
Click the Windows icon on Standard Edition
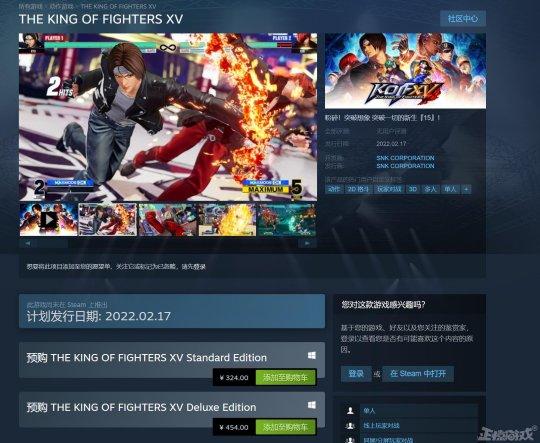click(x=312, y=355)
